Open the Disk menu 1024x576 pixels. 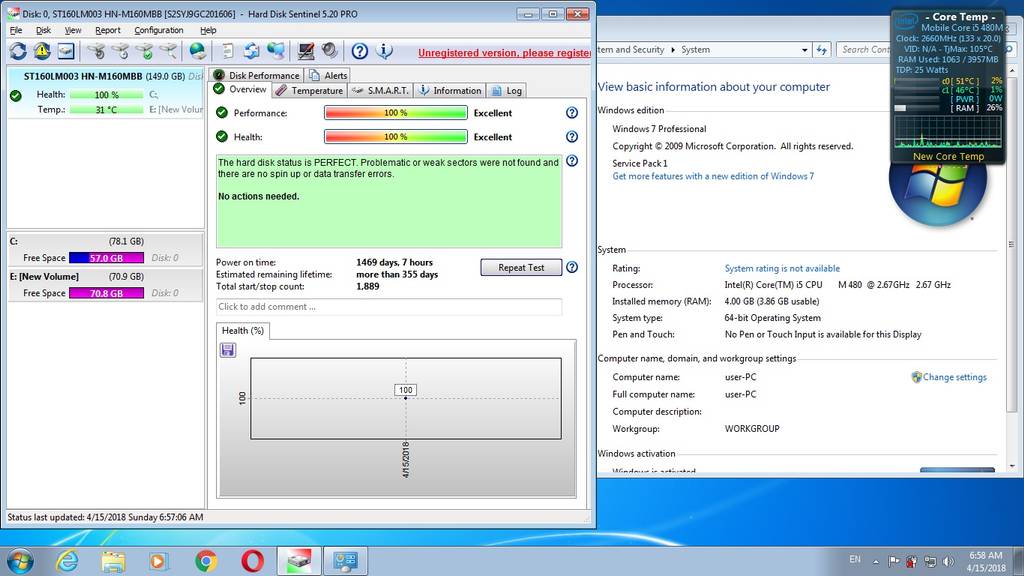pyautogui.click(x=43, y=30)
